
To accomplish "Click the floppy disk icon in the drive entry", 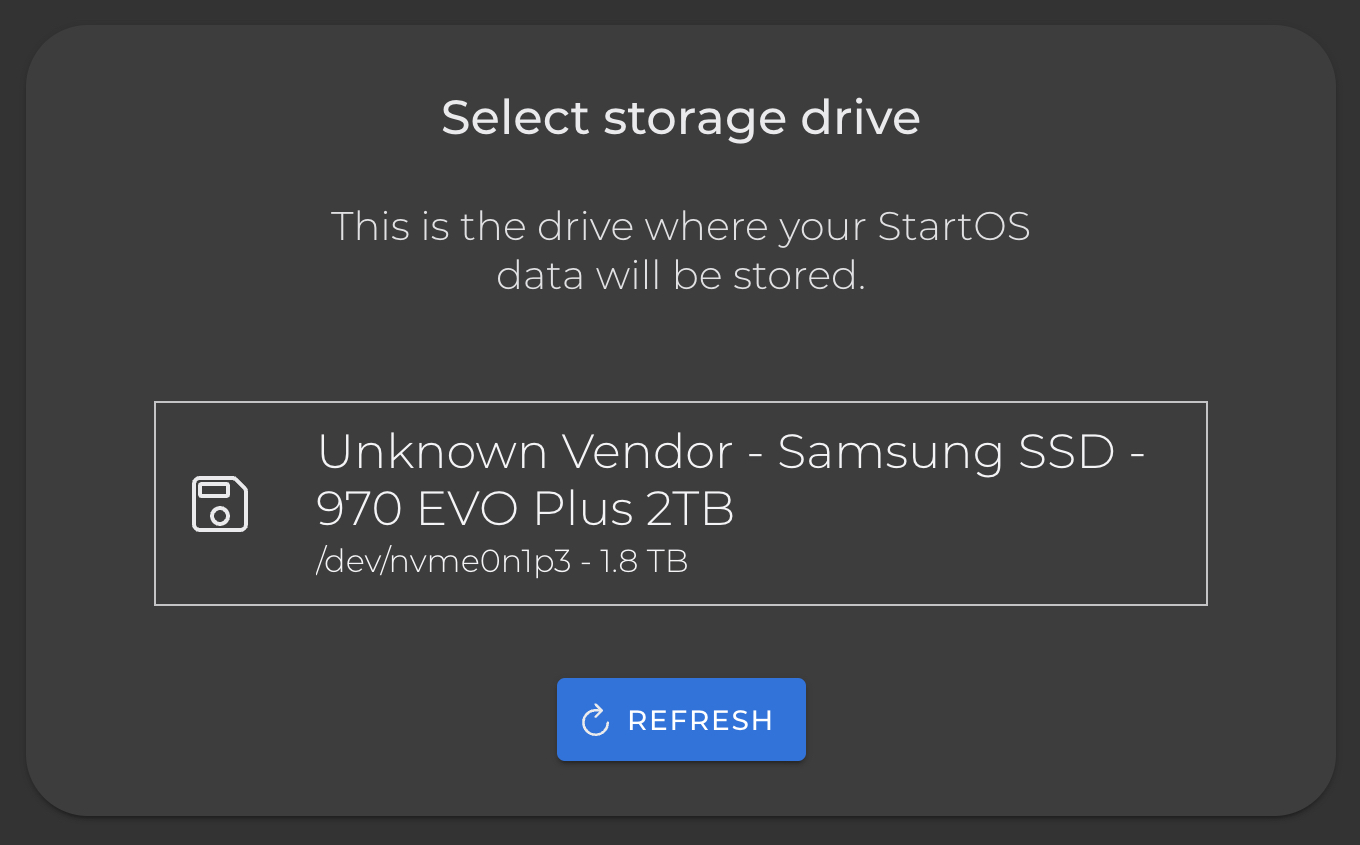I will tap(220, 503).
